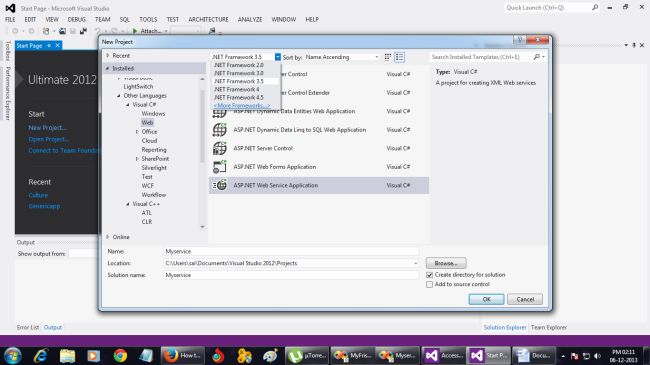
Task: Click ASP.NET Web Service Application icon
Action: coord(219,185)
